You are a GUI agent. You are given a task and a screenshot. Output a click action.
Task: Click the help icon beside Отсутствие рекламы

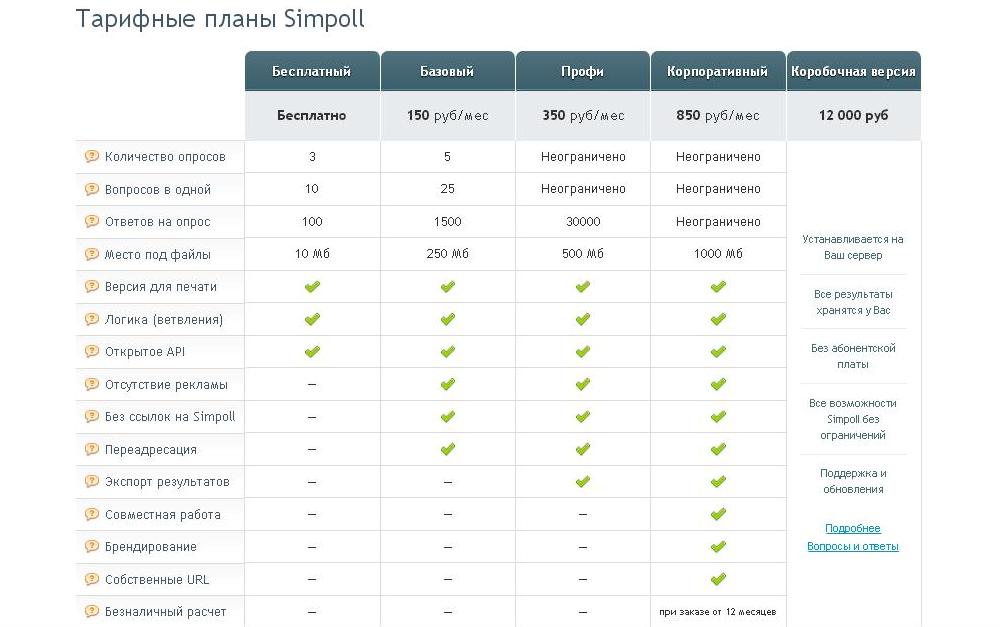[x=92, y=384]
